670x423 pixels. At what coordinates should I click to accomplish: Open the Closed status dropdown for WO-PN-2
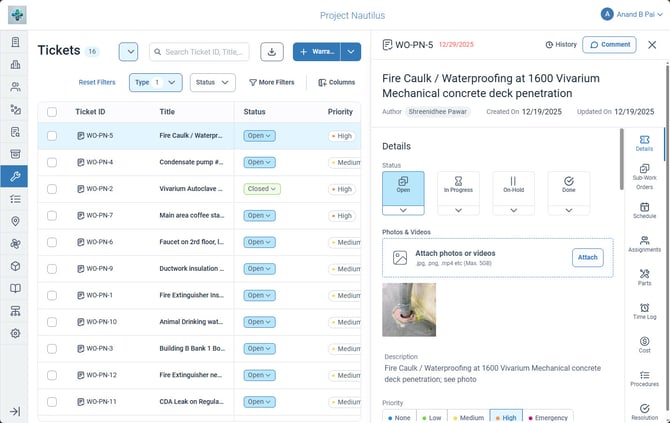pyautogui.click(x=262, y=189)
